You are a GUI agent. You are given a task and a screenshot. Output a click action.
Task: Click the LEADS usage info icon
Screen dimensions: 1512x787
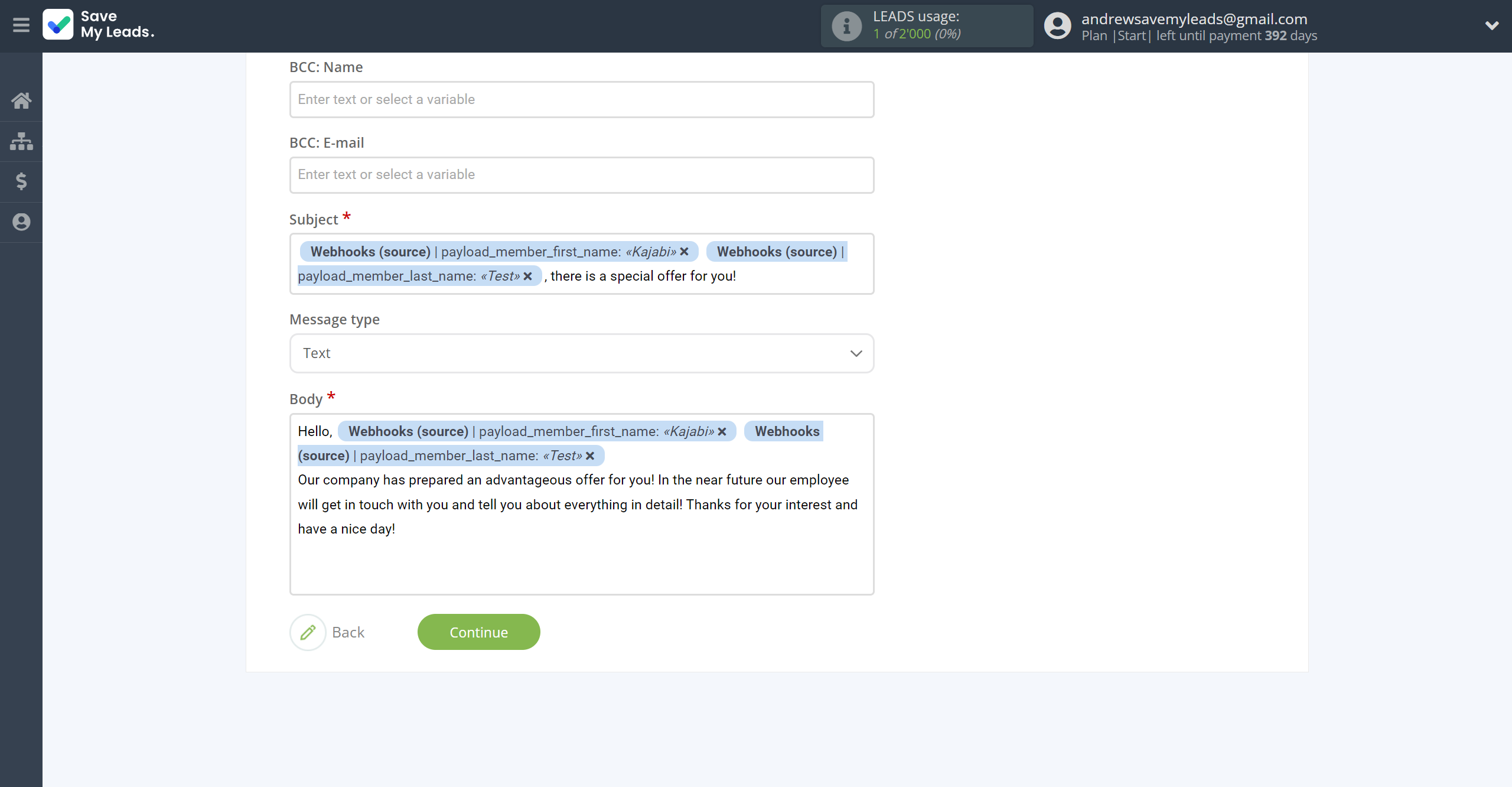[847, 26]
